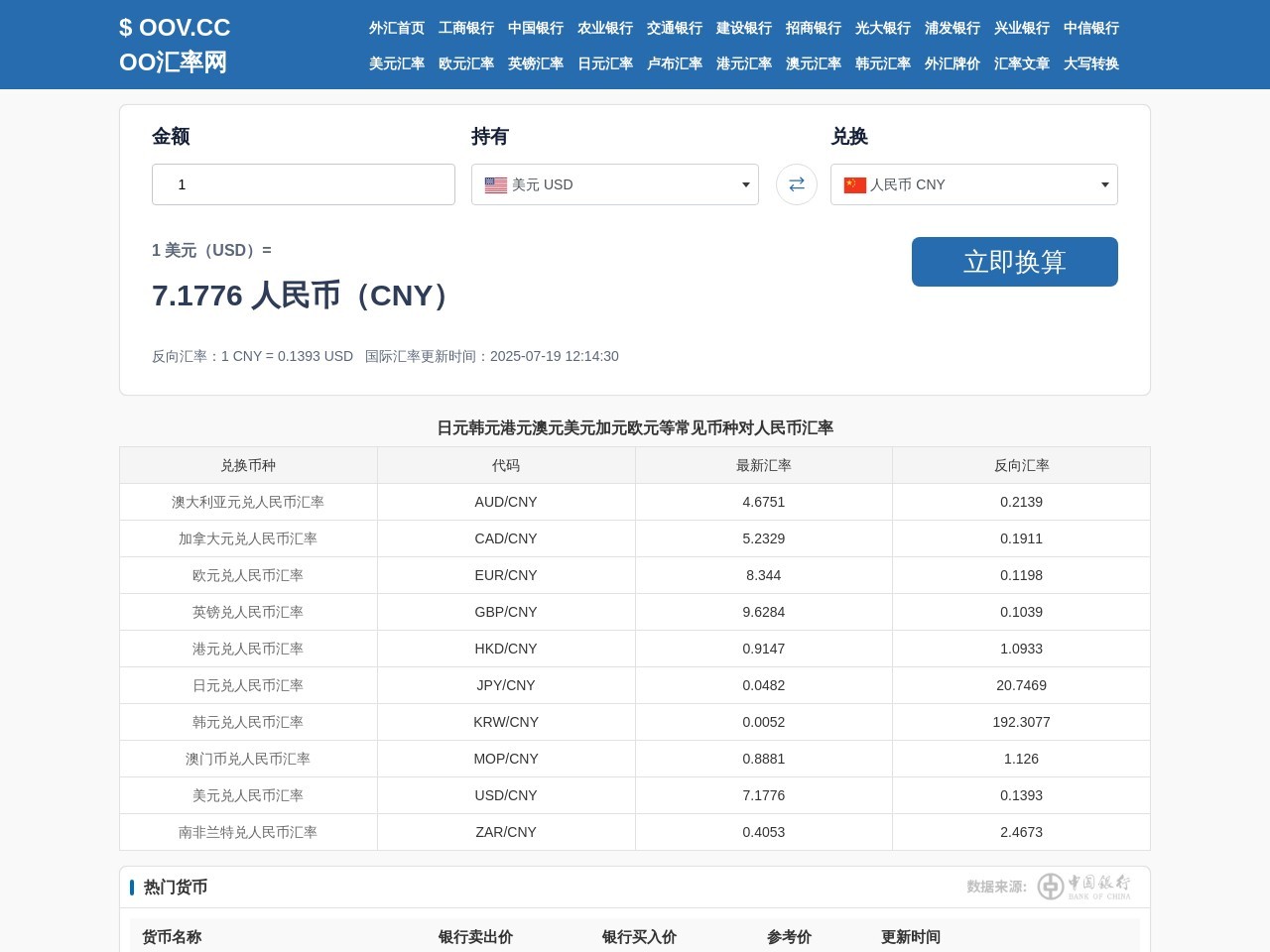Expand the 人民币 CNY target currency dropdown
The width and height of the screenshot is (1270, 952).
tap(973, 184)
